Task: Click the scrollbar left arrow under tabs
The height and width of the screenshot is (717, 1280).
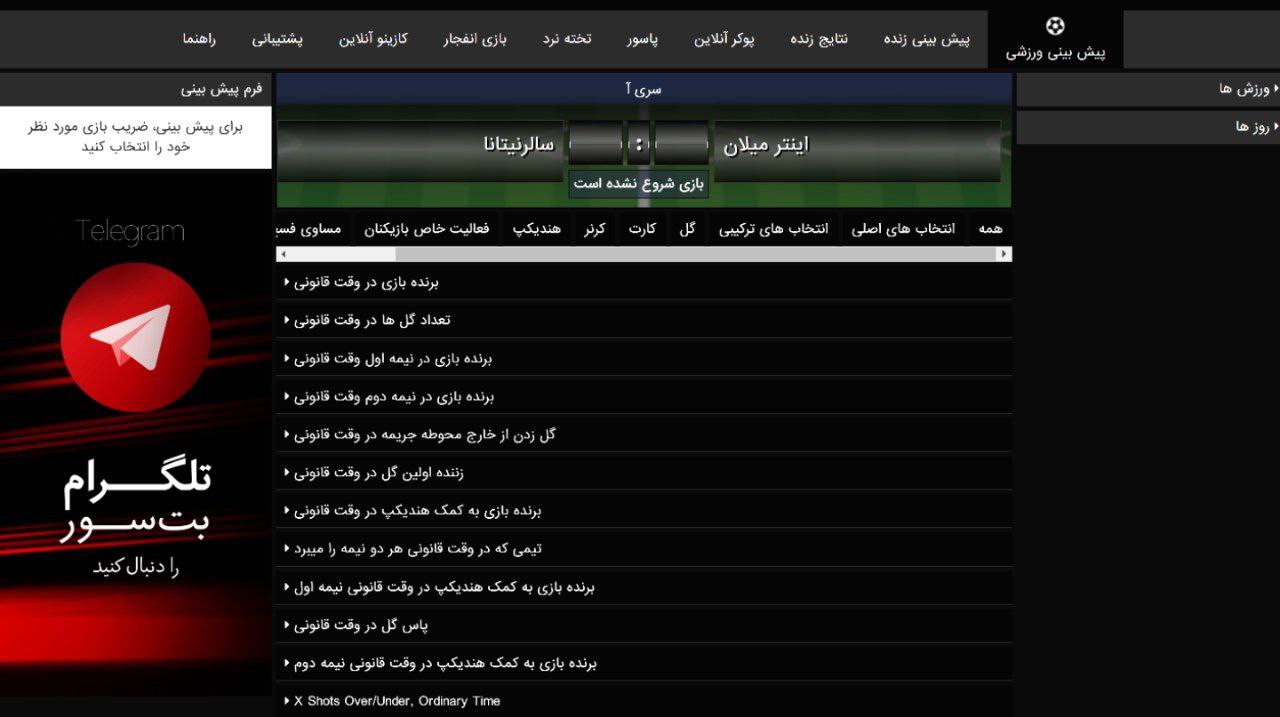Action: 284,254
